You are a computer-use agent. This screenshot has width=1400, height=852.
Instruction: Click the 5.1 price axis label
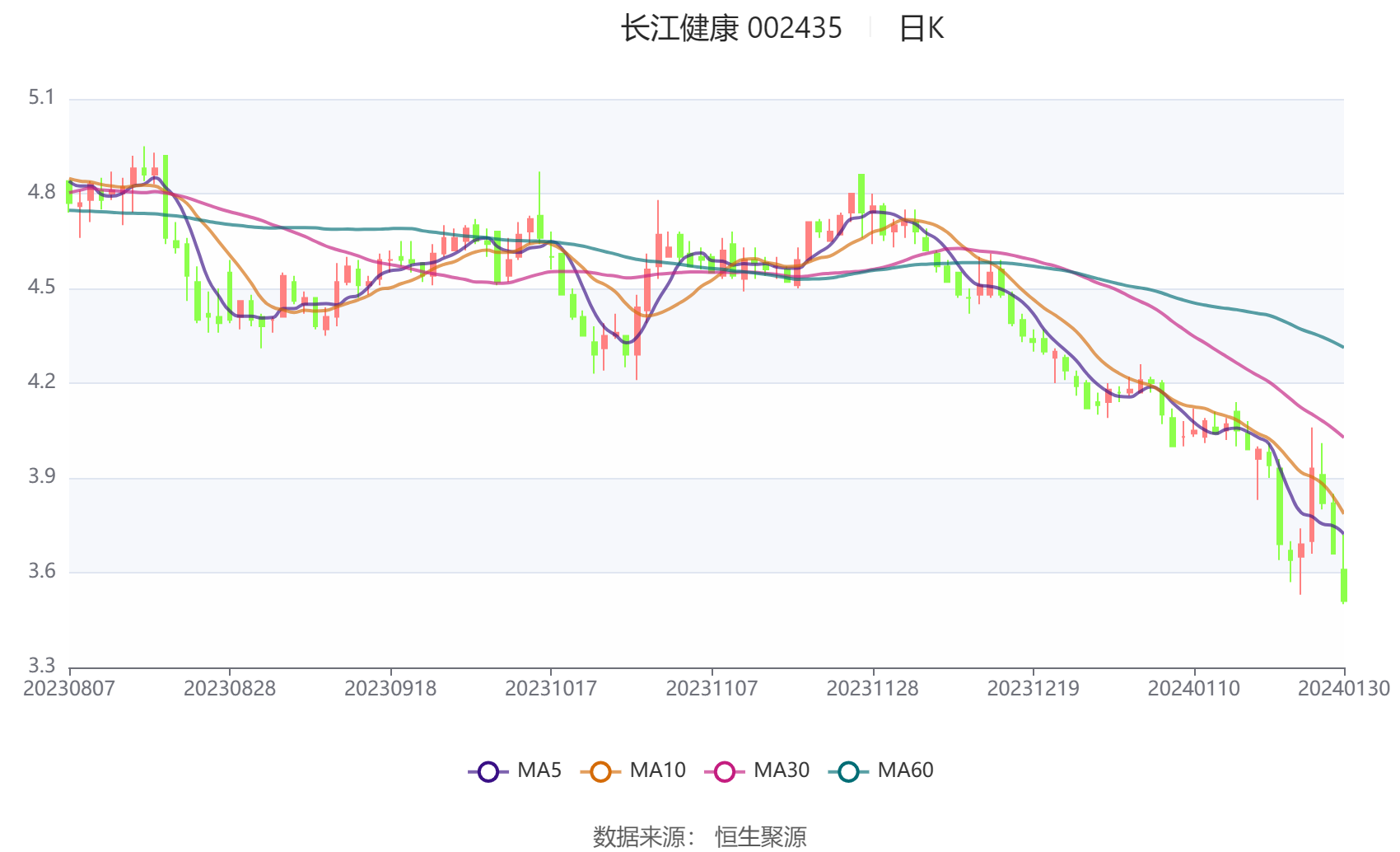tap(41, 98)
